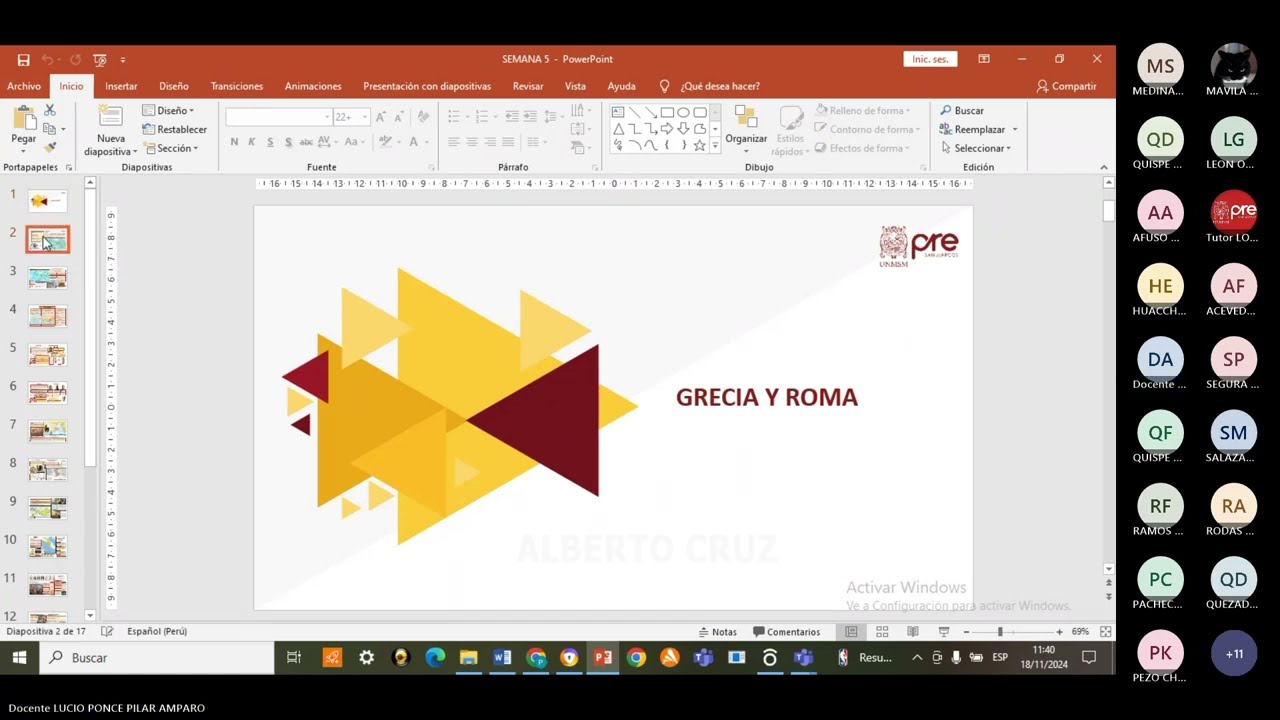Center the paragraph text
Screen dimensions: 1280x720
coord(472,142)
